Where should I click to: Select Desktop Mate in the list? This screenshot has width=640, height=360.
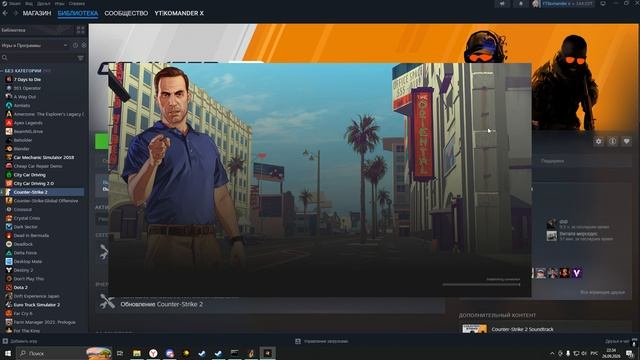point(28,261)
